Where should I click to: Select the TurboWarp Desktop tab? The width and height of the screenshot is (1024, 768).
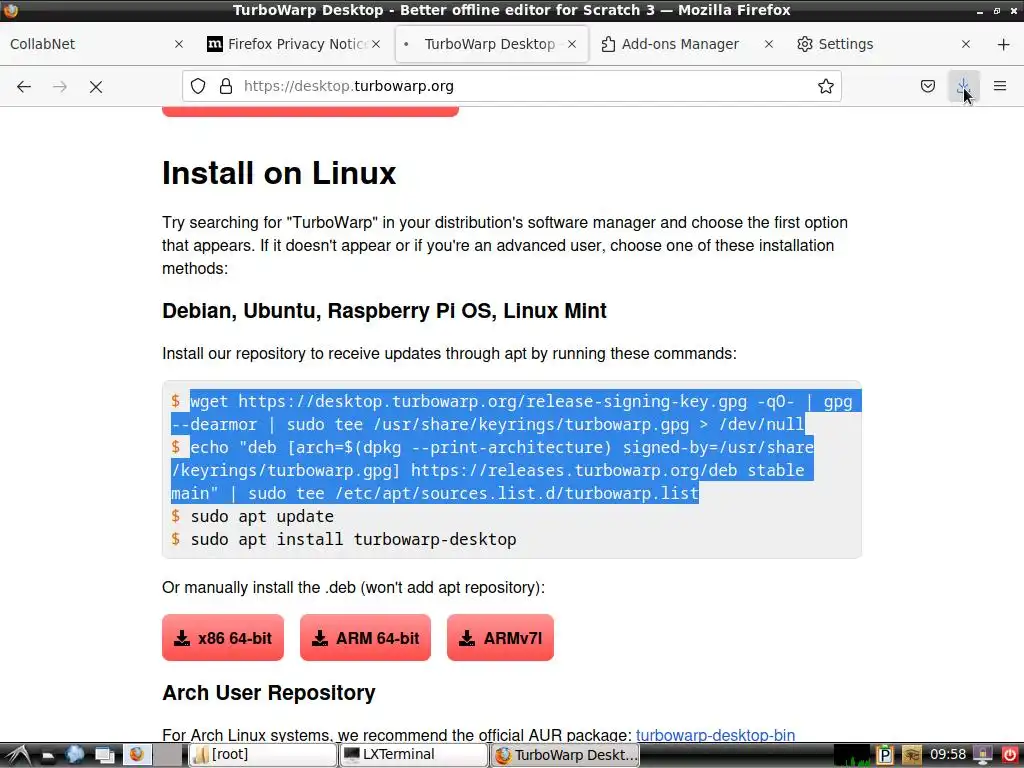(492, 44)
